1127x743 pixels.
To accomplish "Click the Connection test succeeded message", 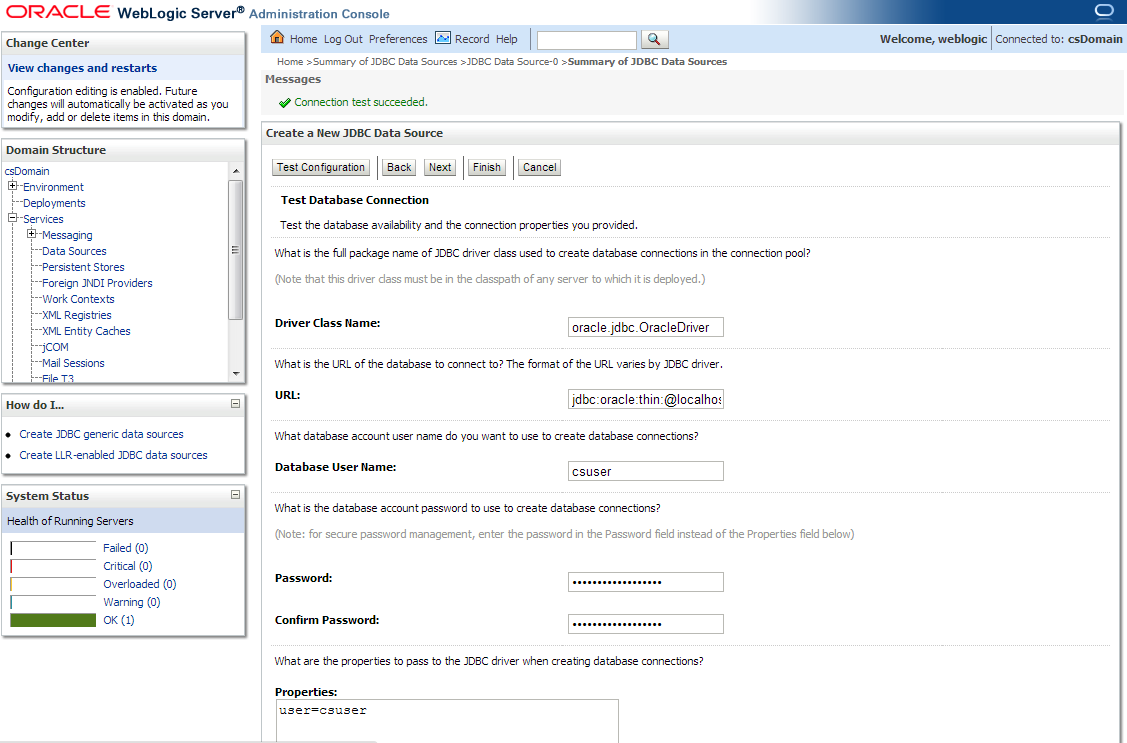I will click(x=361, y=102).
